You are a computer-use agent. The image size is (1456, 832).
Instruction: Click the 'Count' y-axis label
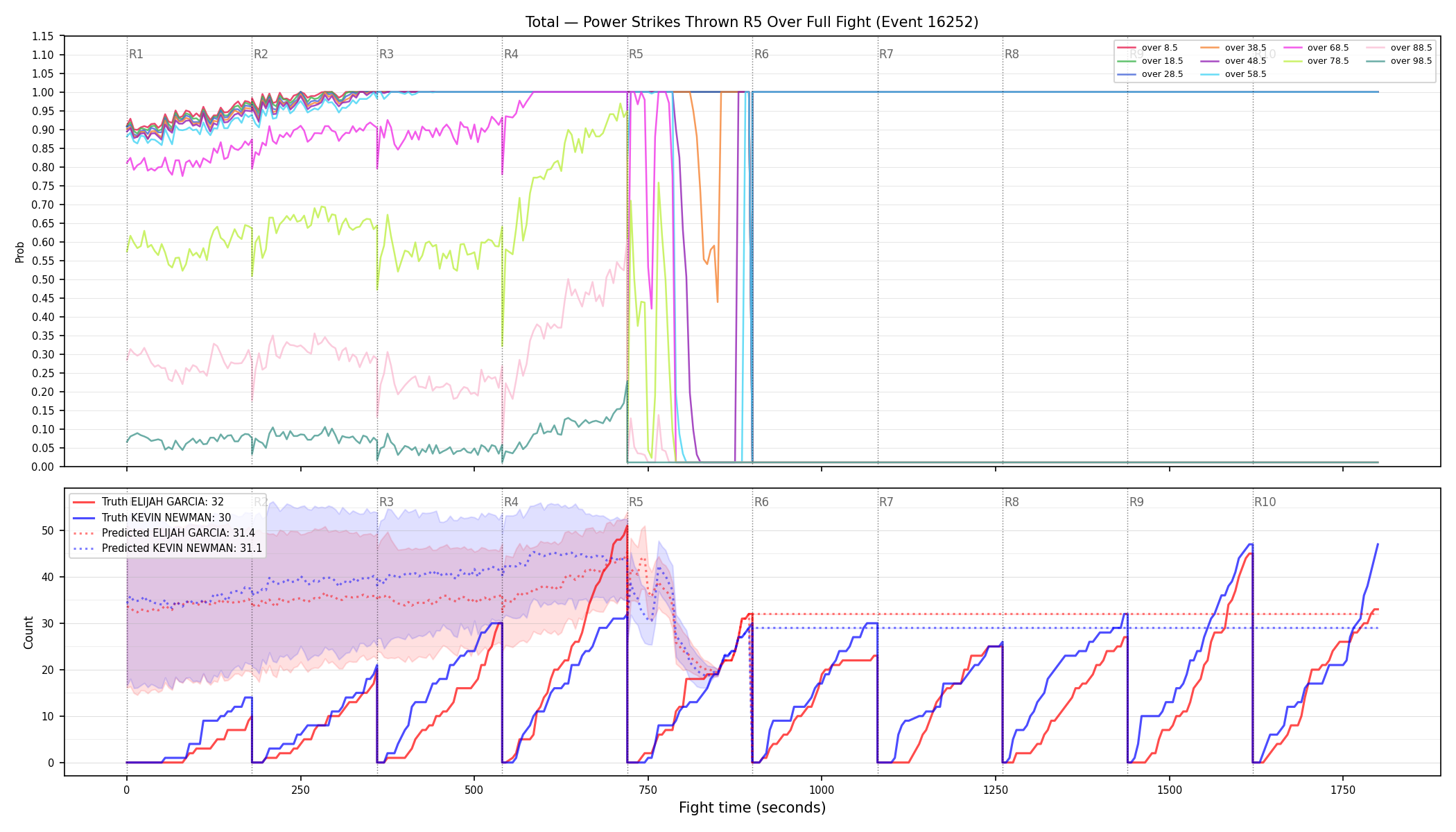tap(28, 632)
